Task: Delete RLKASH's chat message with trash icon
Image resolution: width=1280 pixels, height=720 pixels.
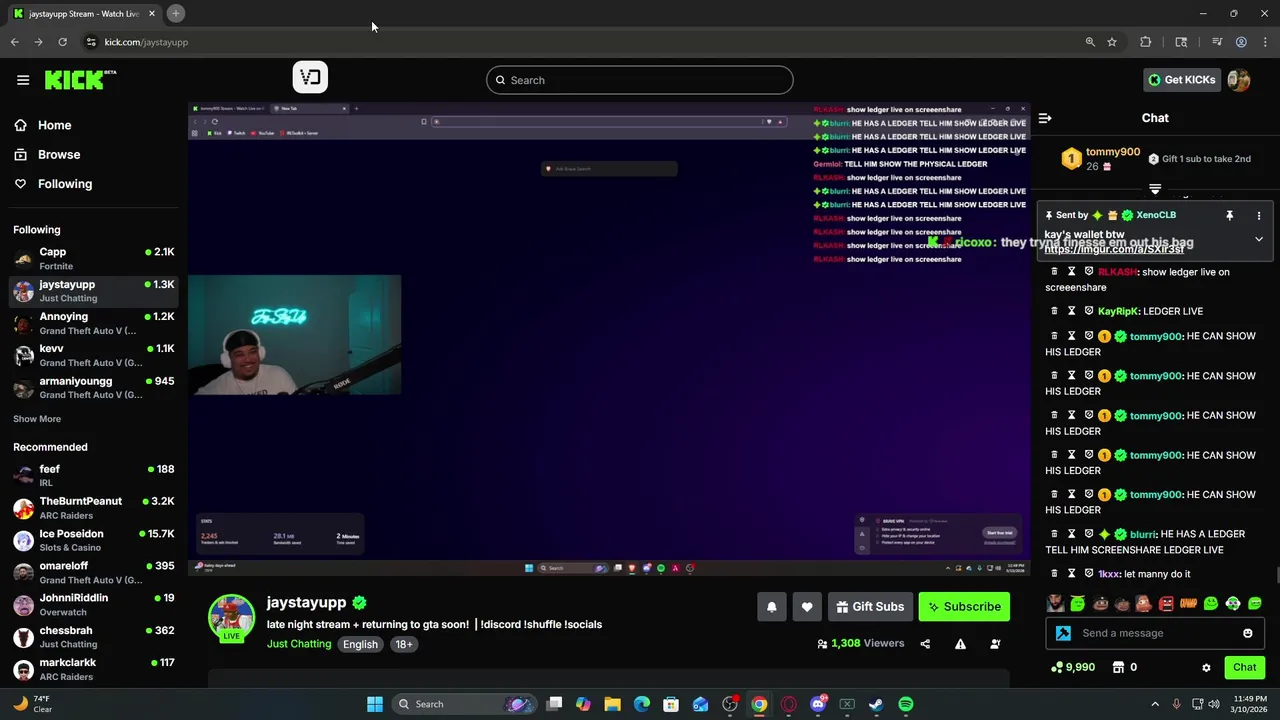Action: tap(1054, 272)
